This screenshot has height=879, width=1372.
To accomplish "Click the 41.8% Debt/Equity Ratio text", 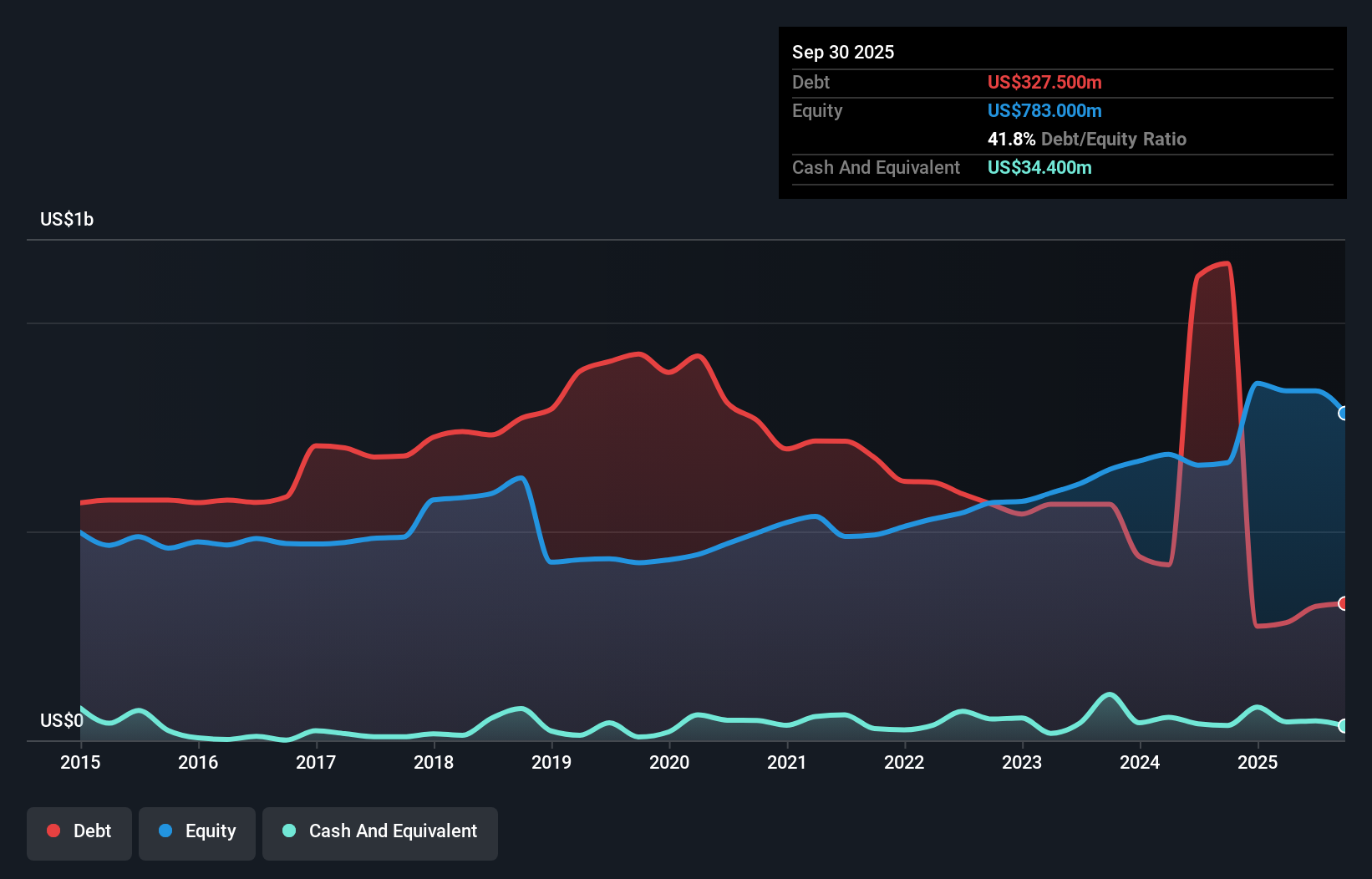I will point(1086,139).
